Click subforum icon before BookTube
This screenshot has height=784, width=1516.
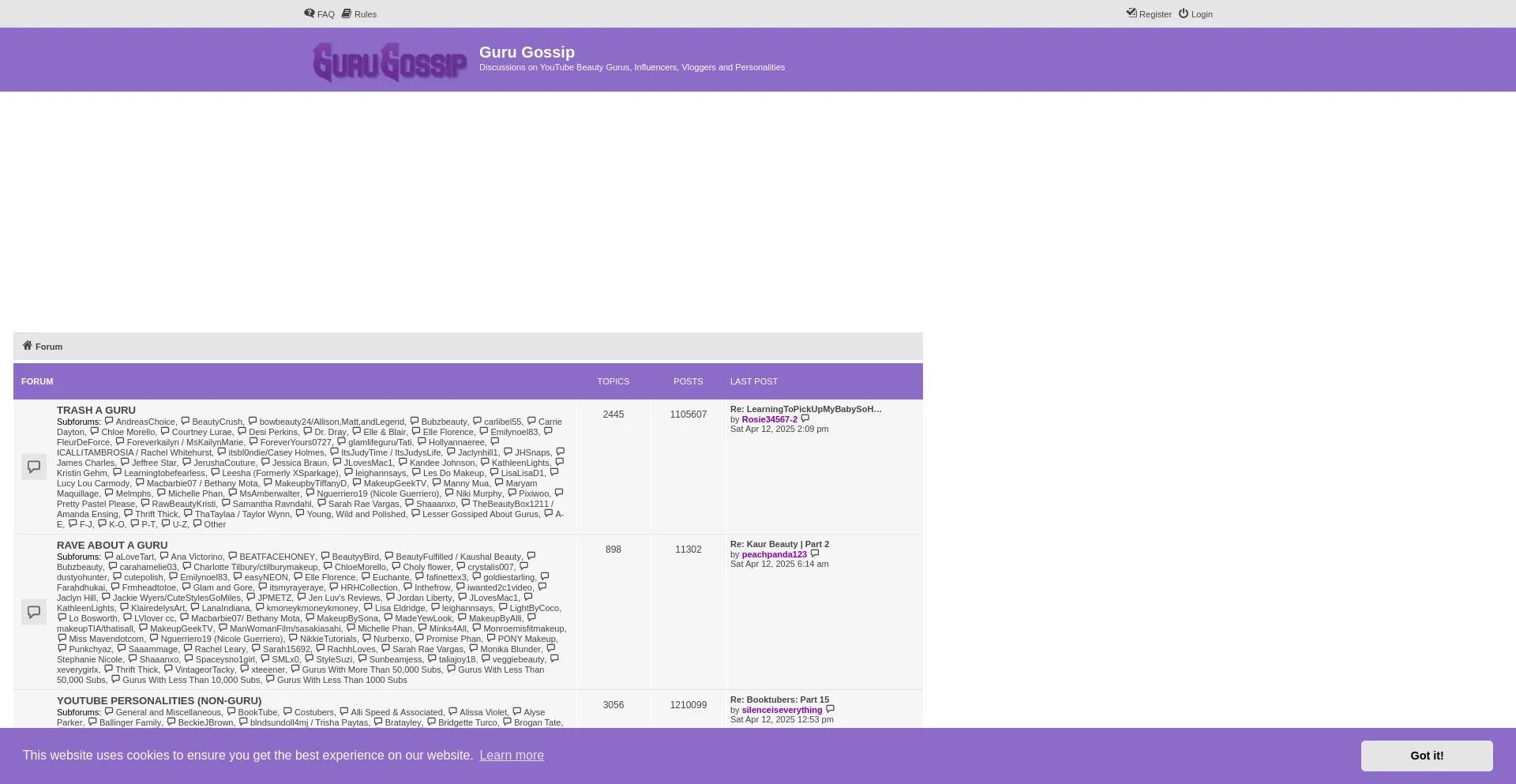(x=232, y=712)
